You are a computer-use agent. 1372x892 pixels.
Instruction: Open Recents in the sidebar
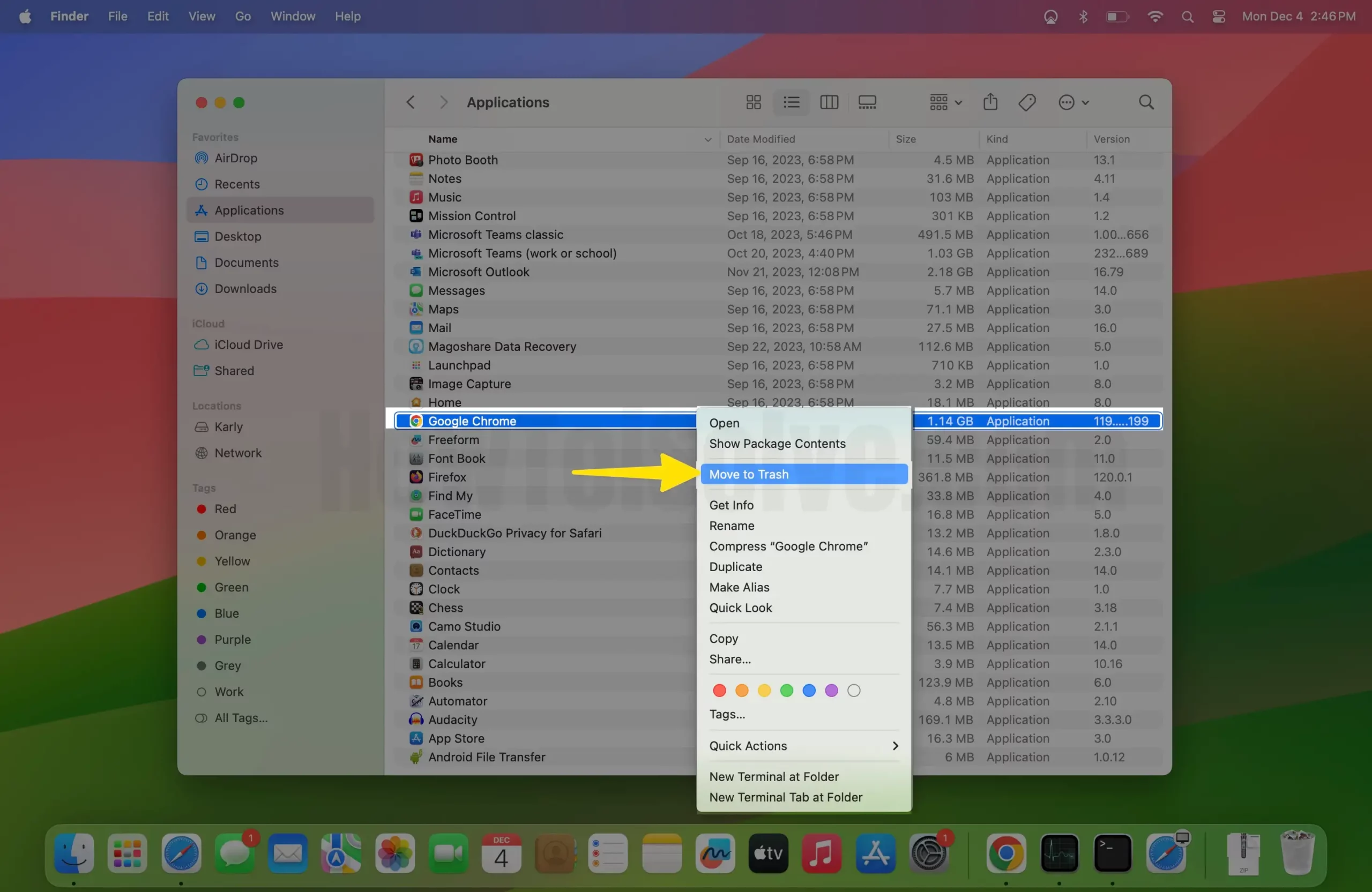[281, 184]
